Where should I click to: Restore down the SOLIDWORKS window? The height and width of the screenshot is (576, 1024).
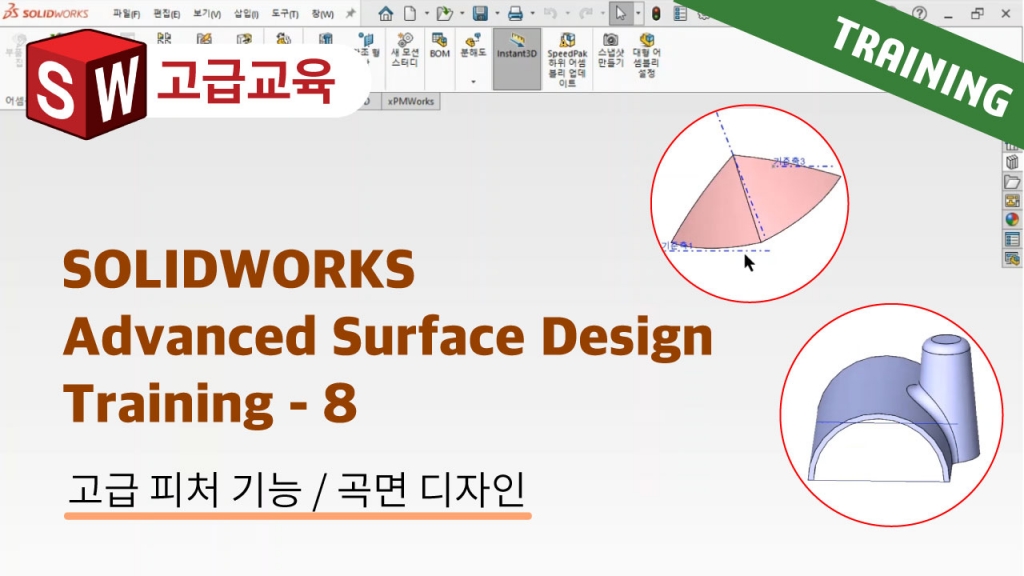(977, 14)
